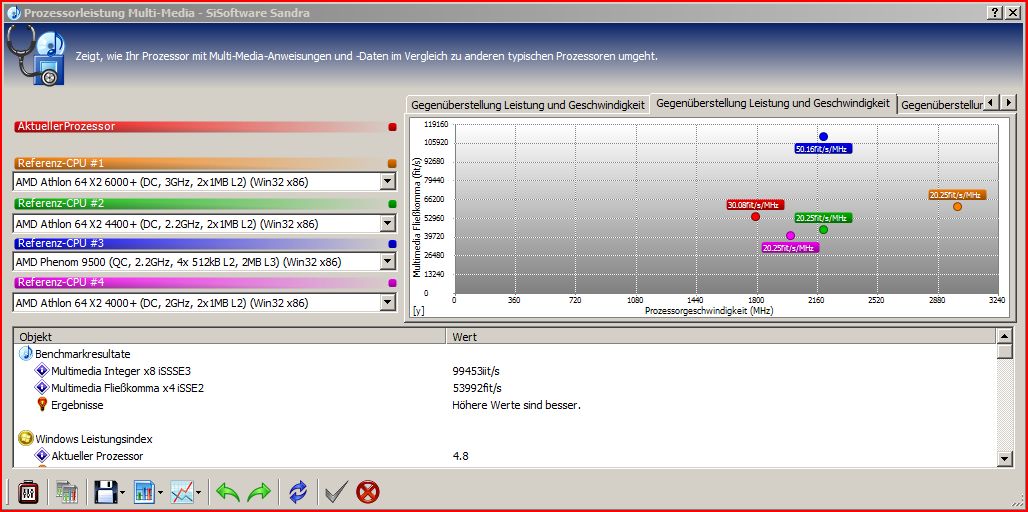Click the magenta data point in chart
The image size is (1028, 512).
tap(790, 235)
